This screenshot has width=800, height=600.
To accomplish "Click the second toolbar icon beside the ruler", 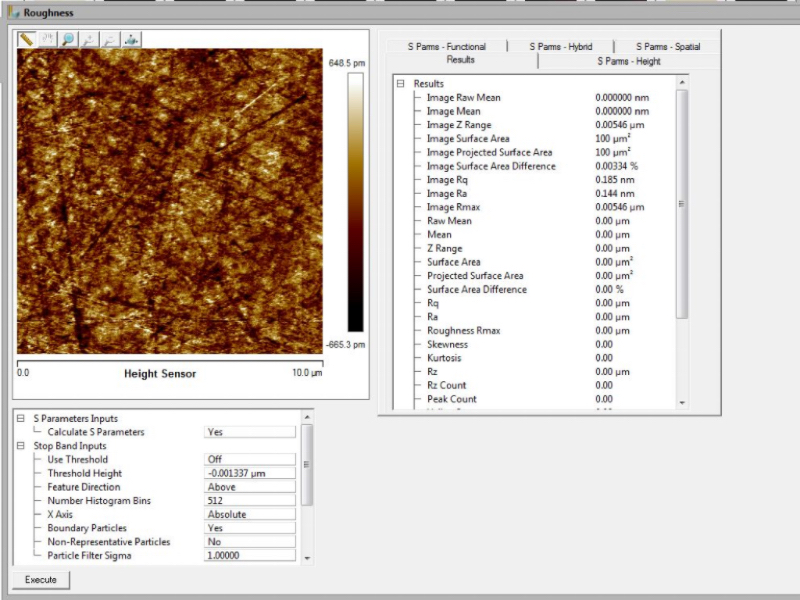I will coord(47,39).
